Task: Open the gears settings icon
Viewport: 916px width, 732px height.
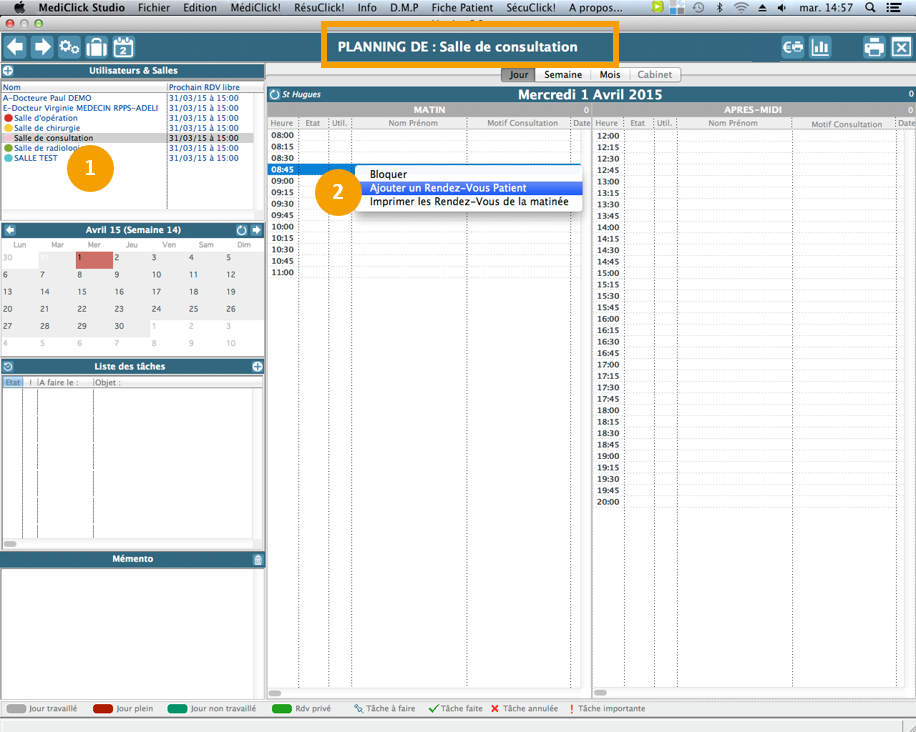Action: tap(69, 47)
